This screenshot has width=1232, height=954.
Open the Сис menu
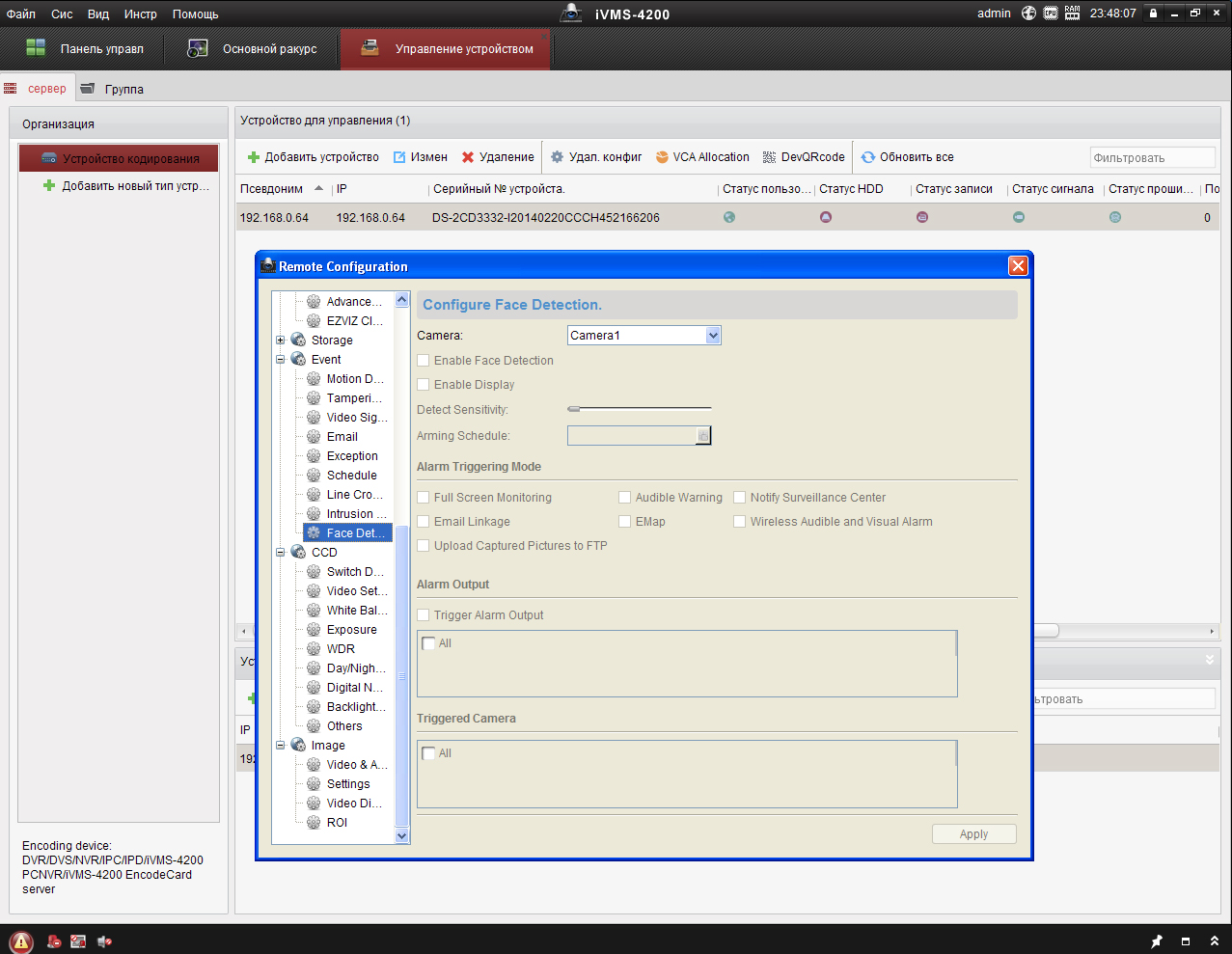tap(62, 14)
